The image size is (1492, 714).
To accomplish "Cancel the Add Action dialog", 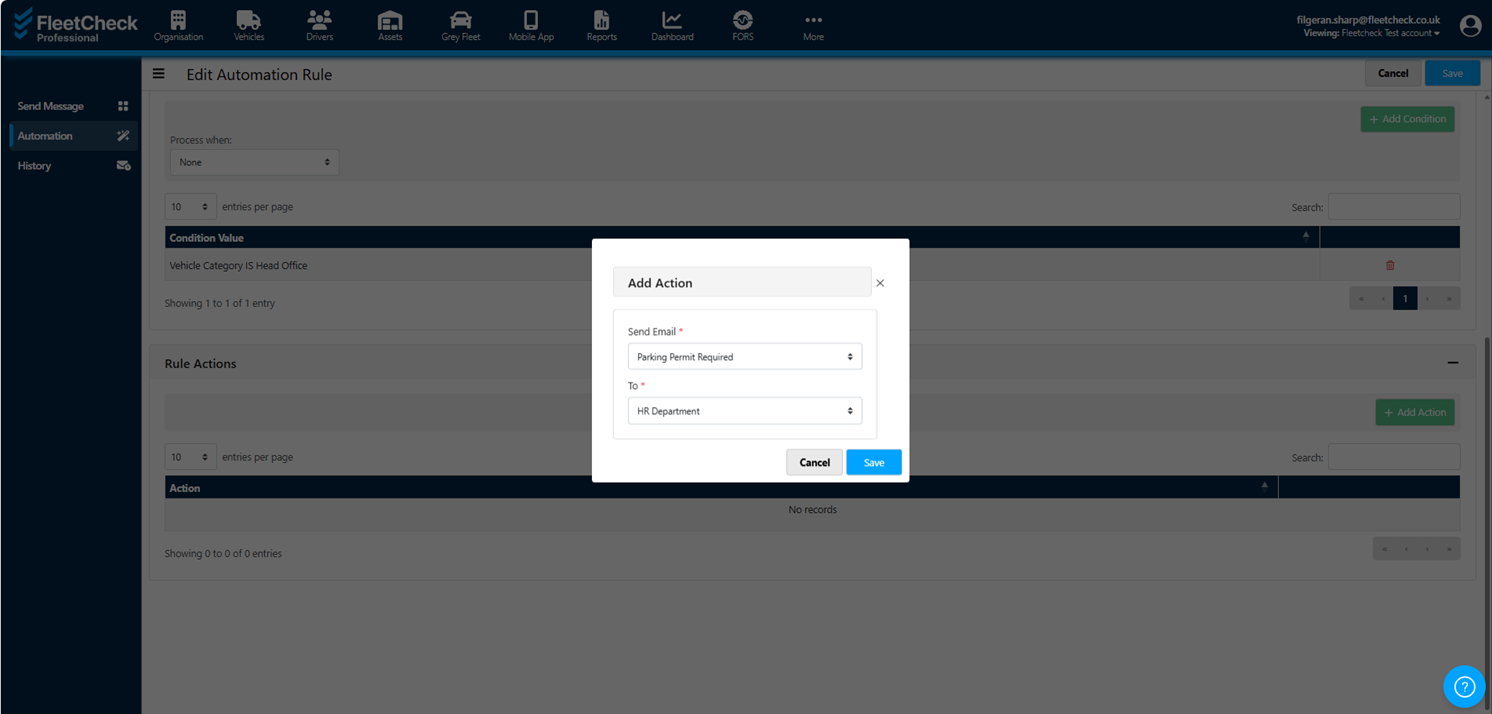I will (x=814, y=462).
